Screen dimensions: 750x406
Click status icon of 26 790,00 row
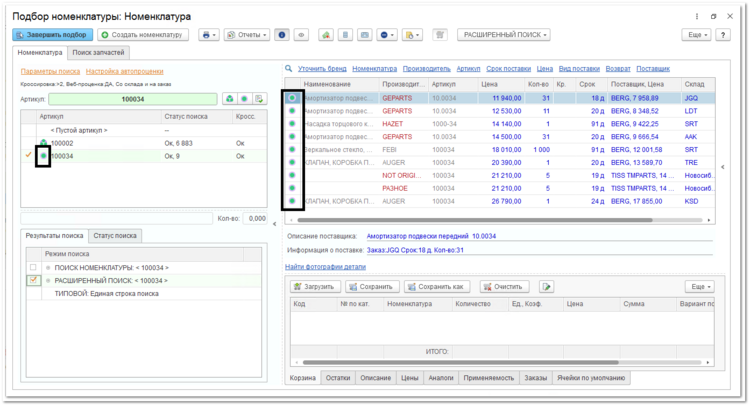pos(292,201)
